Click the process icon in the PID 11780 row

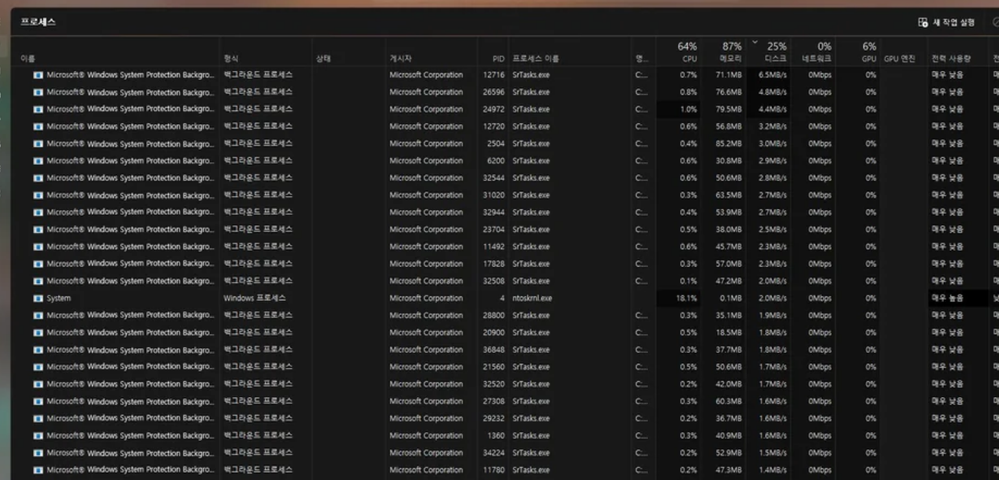click(x=38, y=470)
